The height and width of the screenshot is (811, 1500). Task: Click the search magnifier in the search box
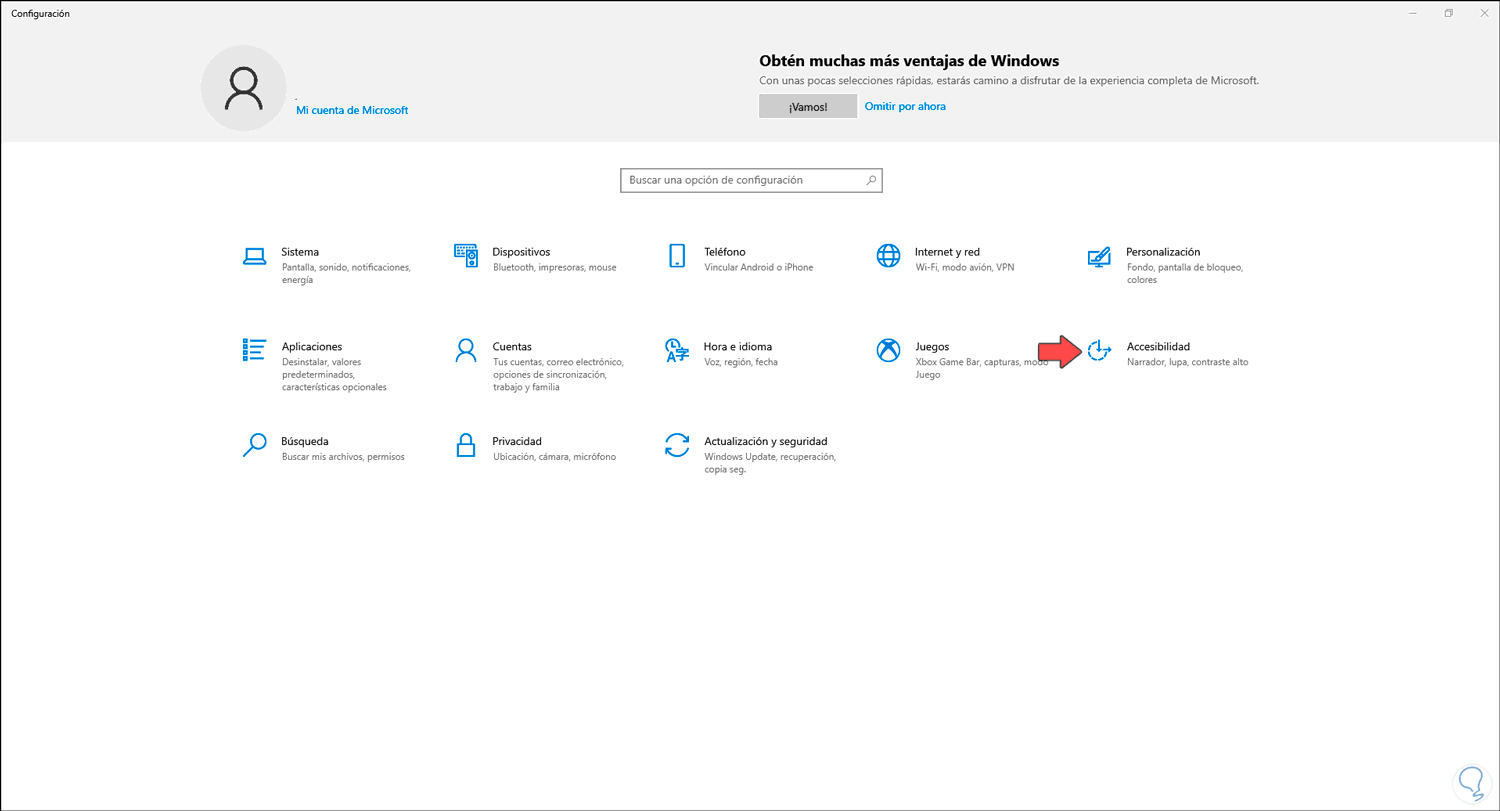tap(871, 180)
